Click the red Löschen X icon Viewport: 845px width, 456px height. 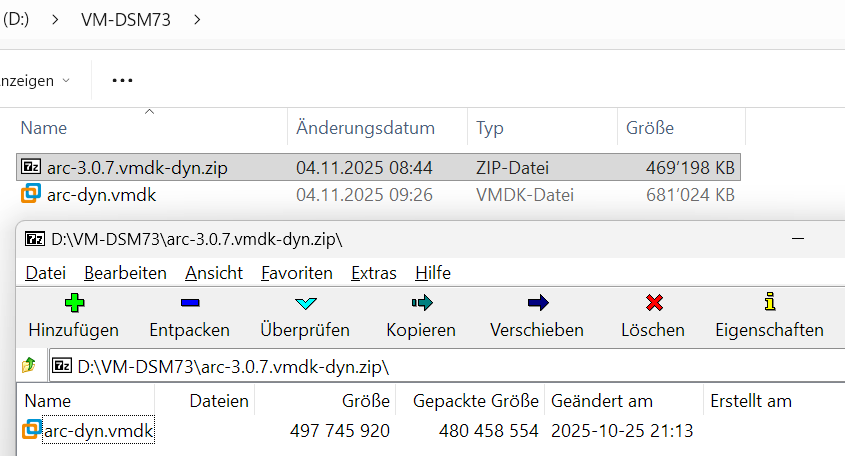pos(654,303)
